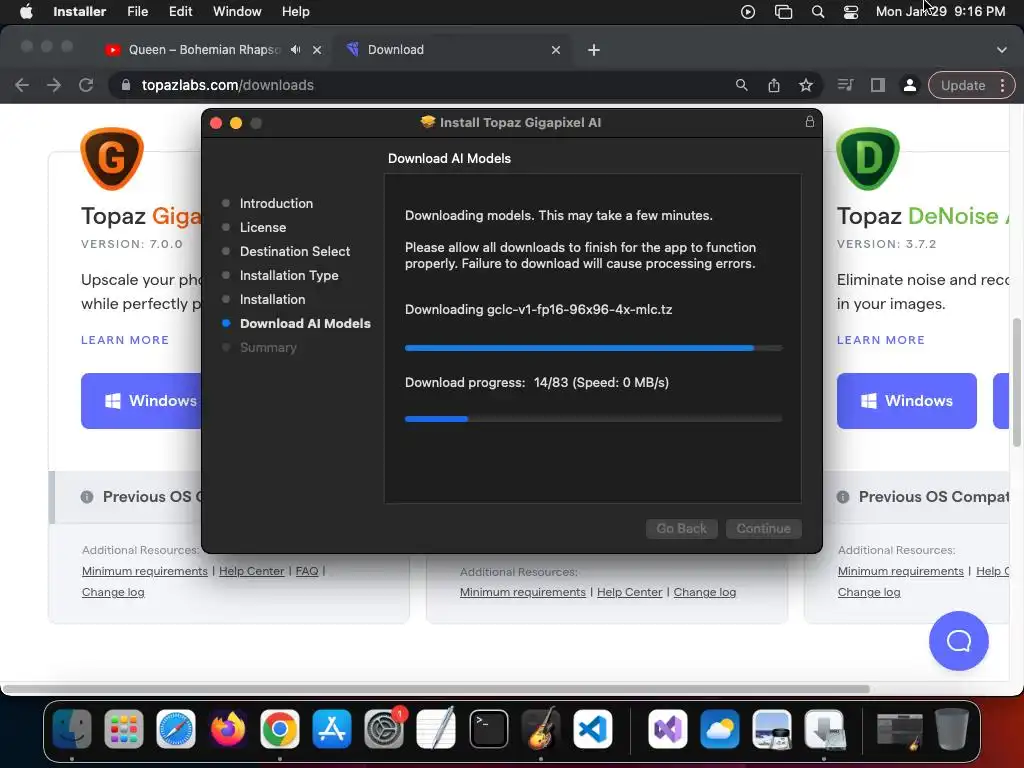
Task: Click the overall download progress bar
Action: click(x=593, y=419)
